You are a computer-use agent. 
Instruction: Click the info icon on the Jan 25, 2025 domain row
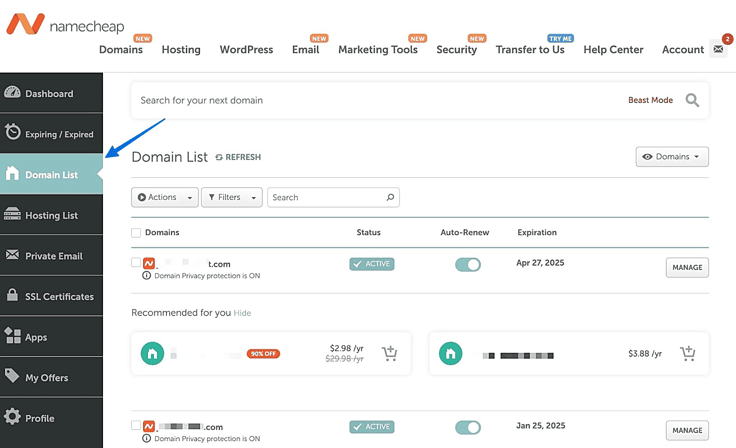coord(146,439)
